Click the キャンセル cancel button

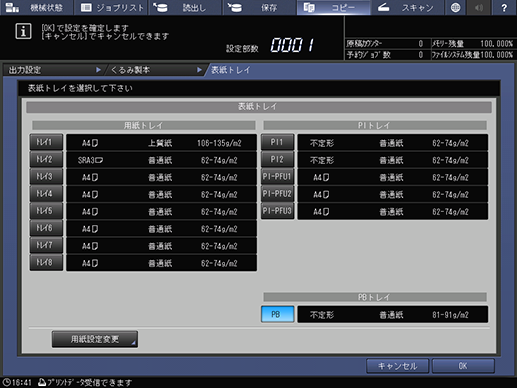click(397, 366)
